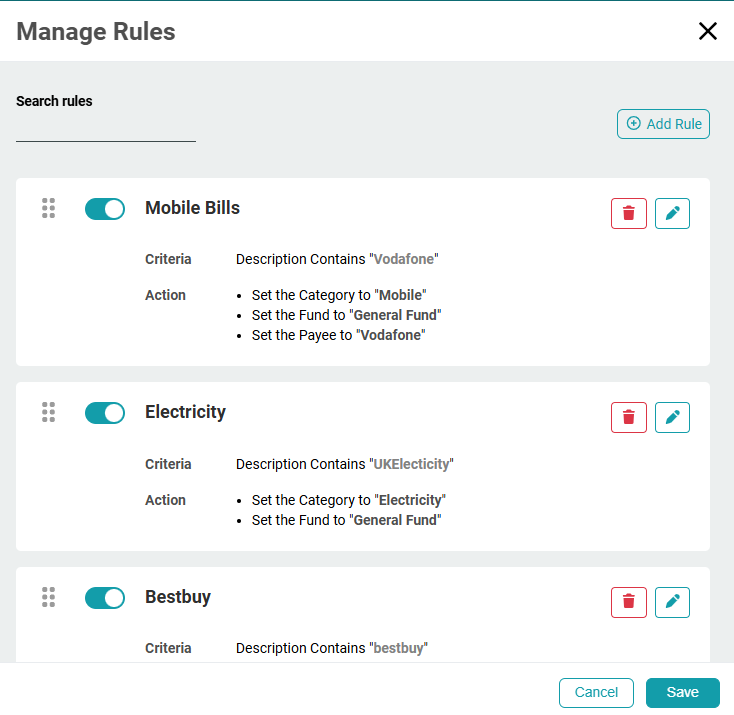734x715 pixels.
Task: Click drag handle of Mobile Bills rule
Action: point(48,208)
